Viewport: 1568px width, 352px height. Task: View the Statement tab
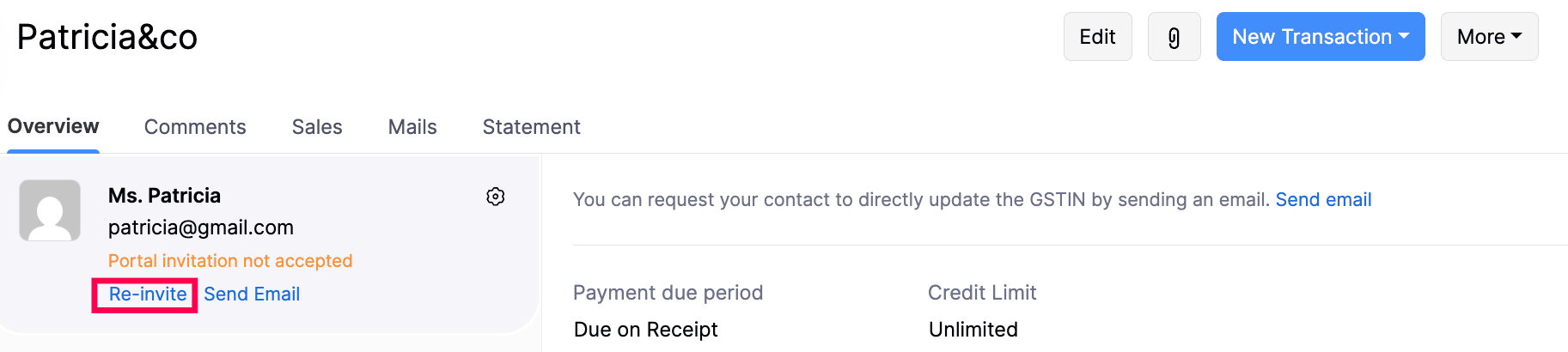pyautogui.click(x=531, y=127)
